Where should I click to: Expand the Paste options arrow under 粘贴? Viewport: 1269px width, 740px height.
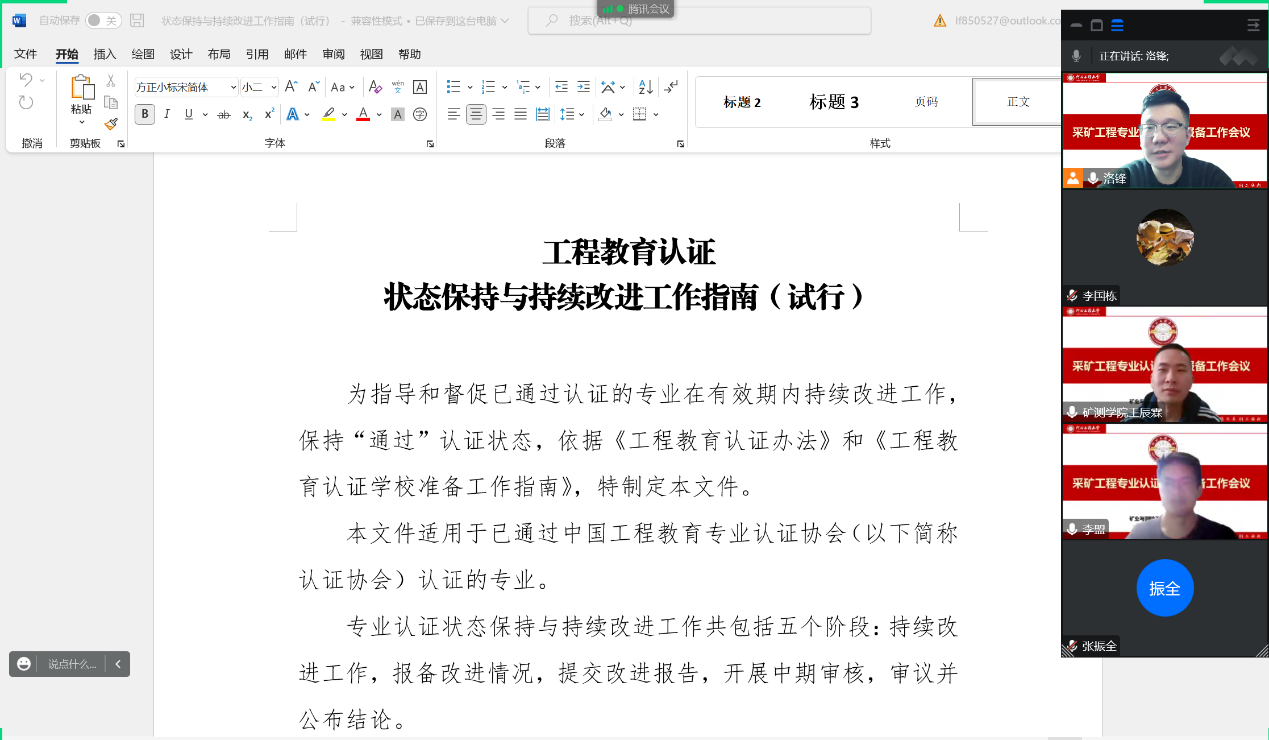pyautogui.click(x=81, y=122)
